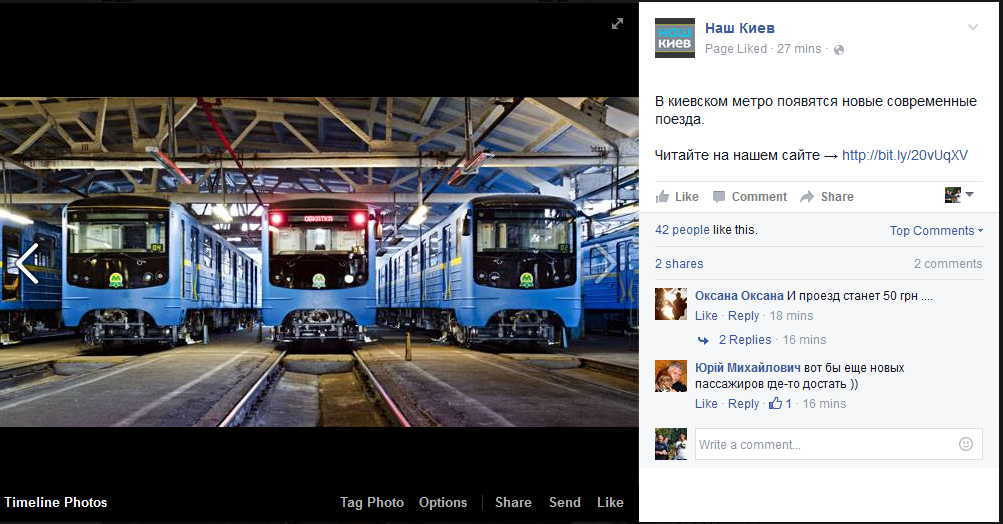Click Send in the photo bottom bar

tap(564, 502)
